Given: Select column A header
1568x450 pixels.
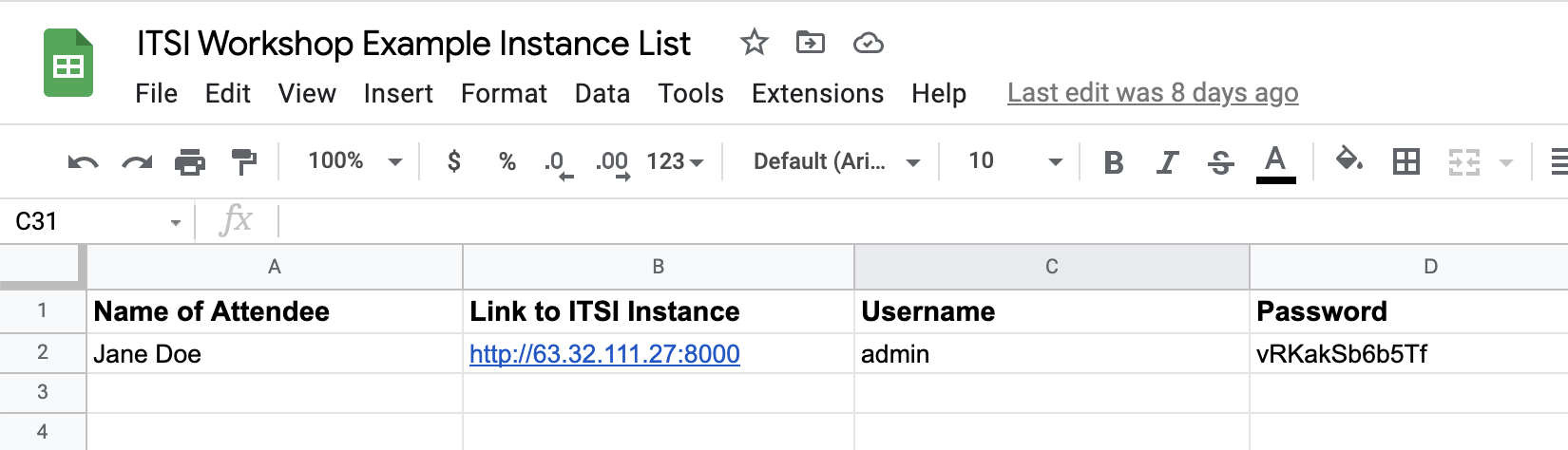Looking at the screenshot, I should coord(275,267).
